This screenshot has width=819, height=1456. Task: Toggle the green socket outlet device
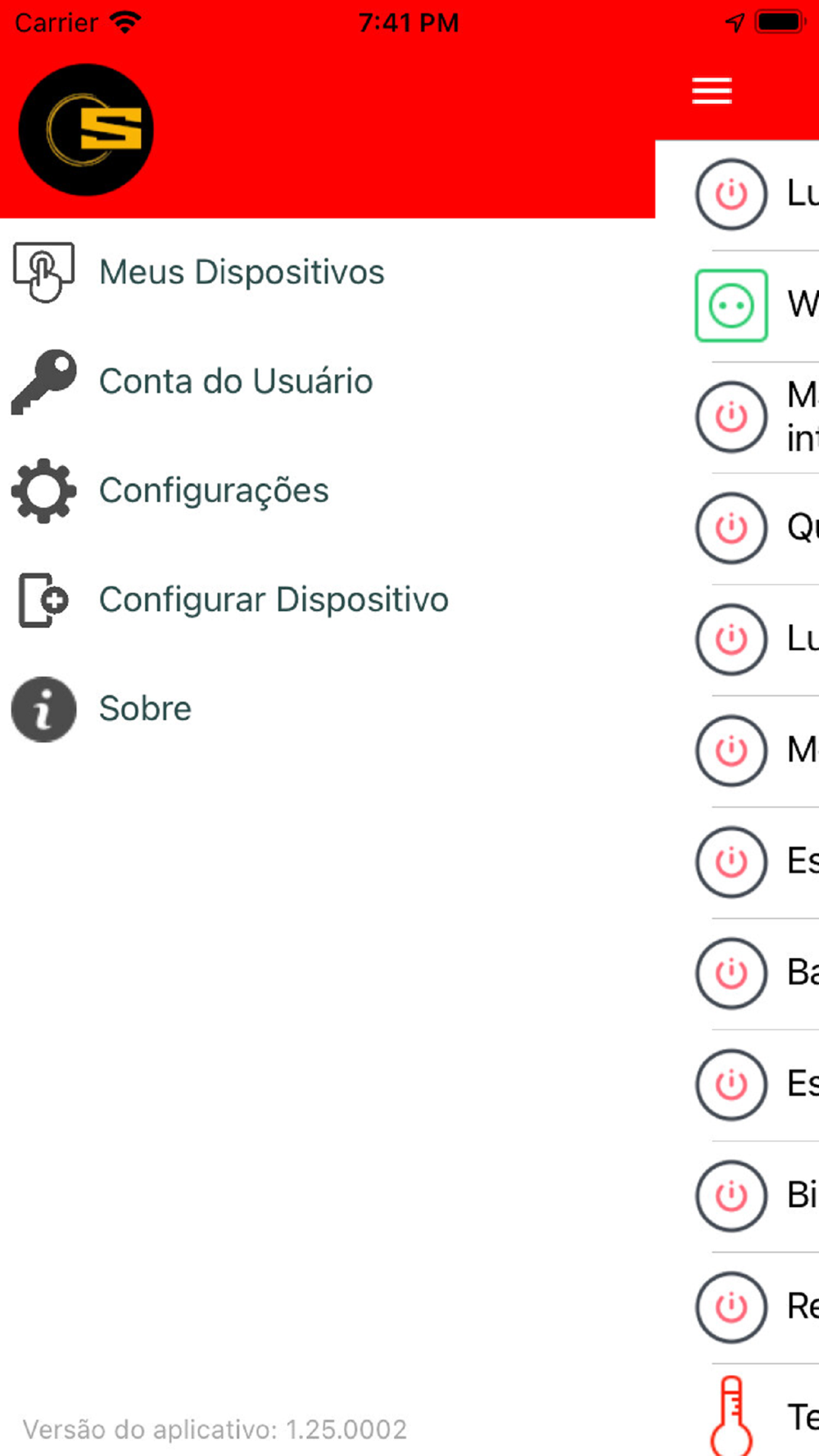click(x=731, y=305)
